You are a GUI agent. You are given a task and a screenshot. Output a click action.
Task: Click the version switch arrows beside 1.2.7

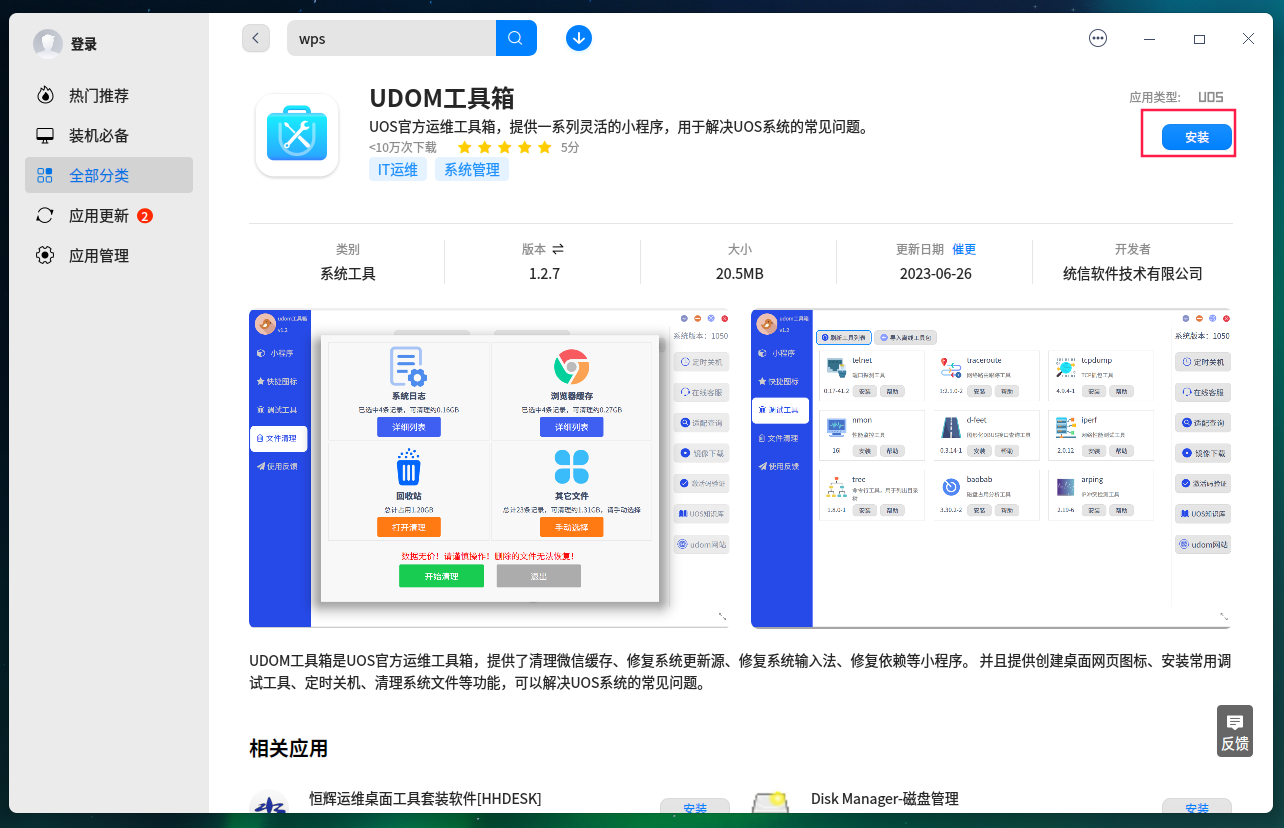click(558, 249)
